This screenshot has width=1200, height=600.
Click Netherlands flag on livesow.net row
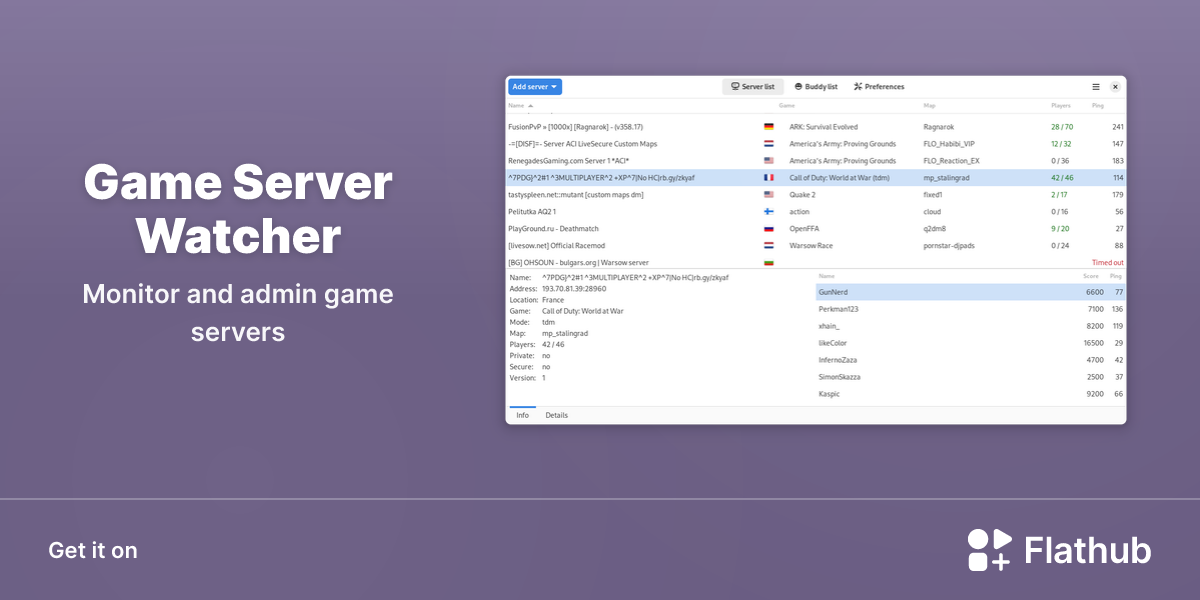[769, 246]
